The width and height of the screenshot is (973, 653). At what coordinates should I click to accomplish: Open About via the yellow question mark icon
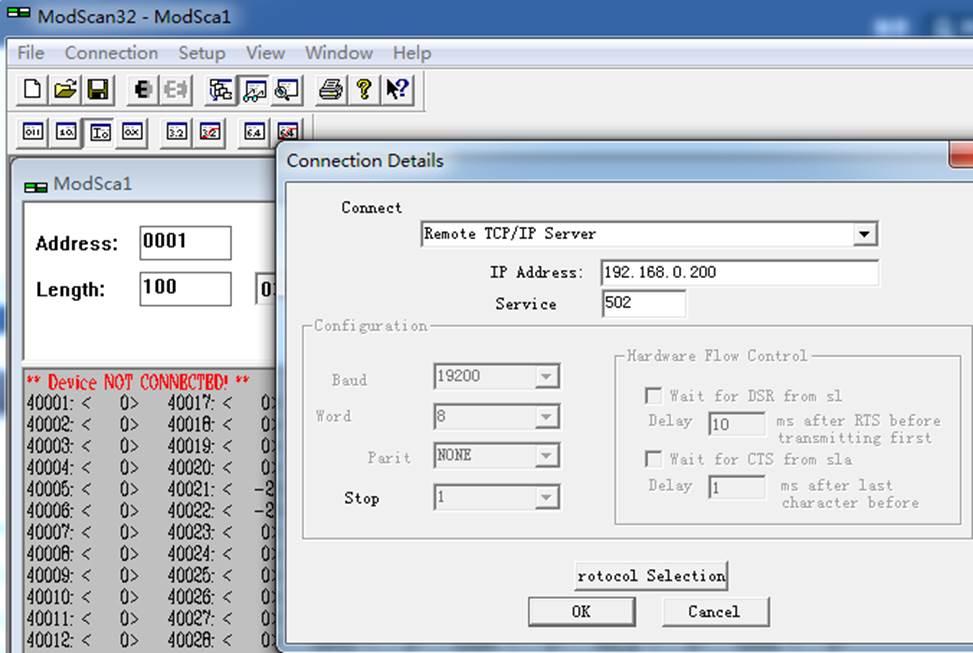coord(364,89)
